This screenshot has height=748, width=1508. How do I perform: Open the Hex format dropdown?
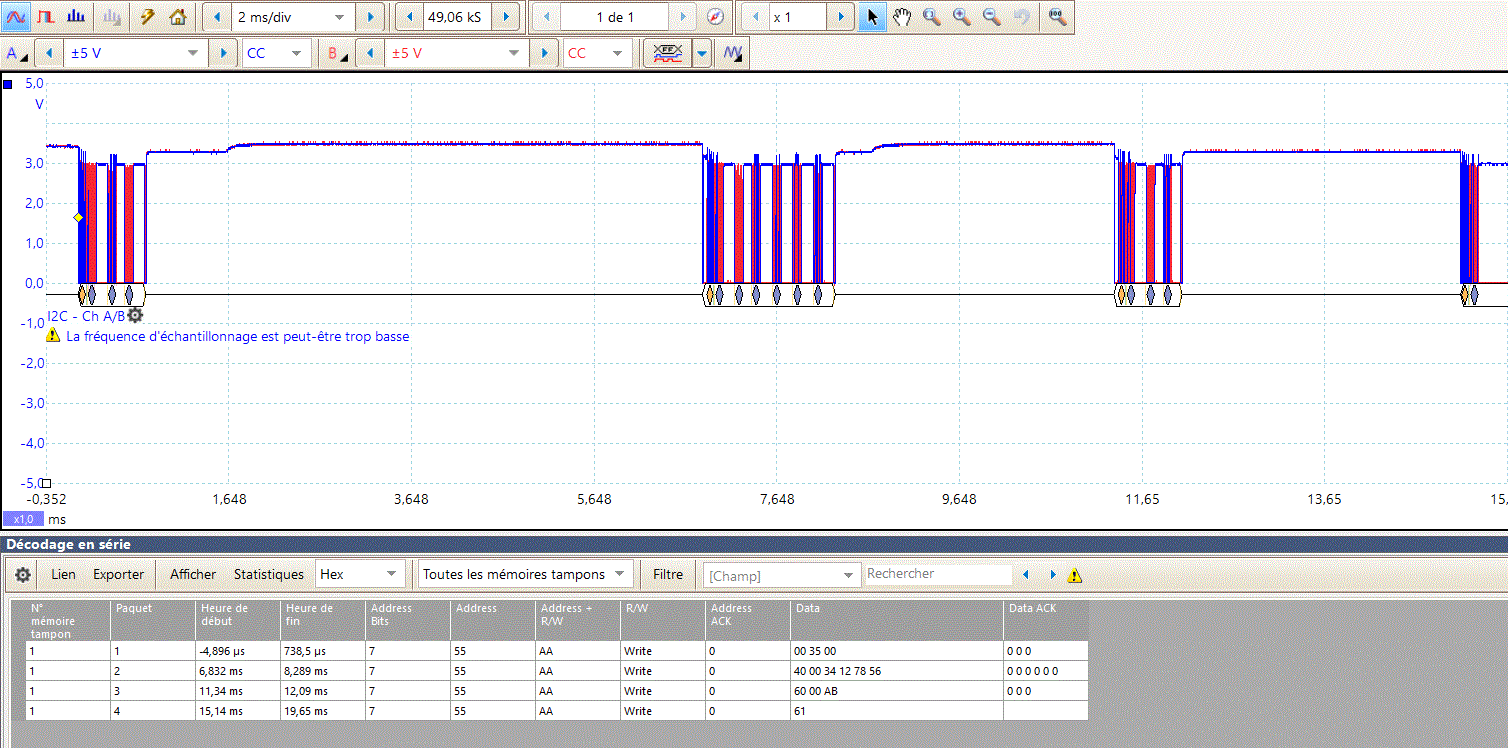pos(359,574)
